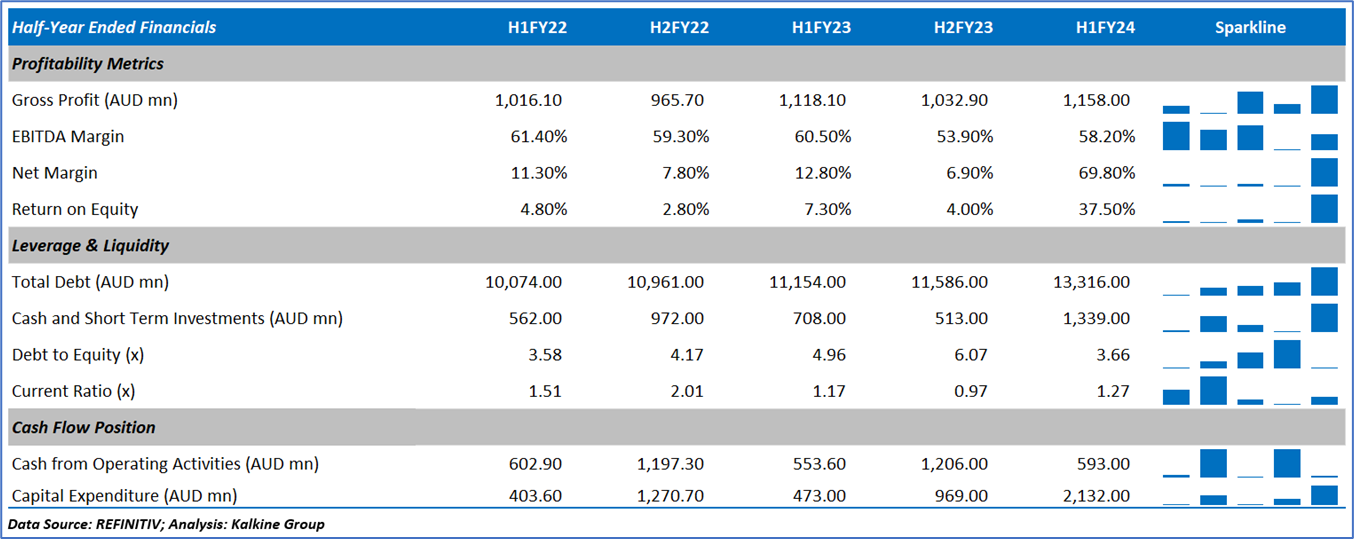Click the H1FY22 column header
Screen dimensions: 1354x539
(x=537, y=27)
